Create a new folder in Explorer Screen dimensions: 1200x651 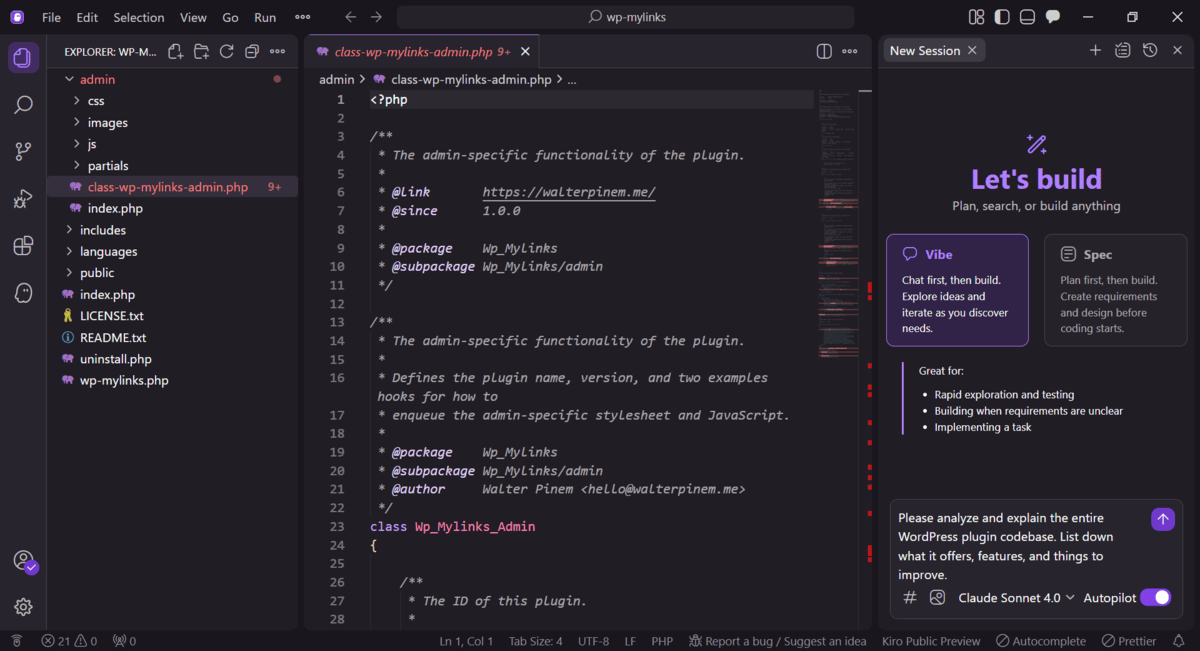pyautogui.click(x=201, y=52)
